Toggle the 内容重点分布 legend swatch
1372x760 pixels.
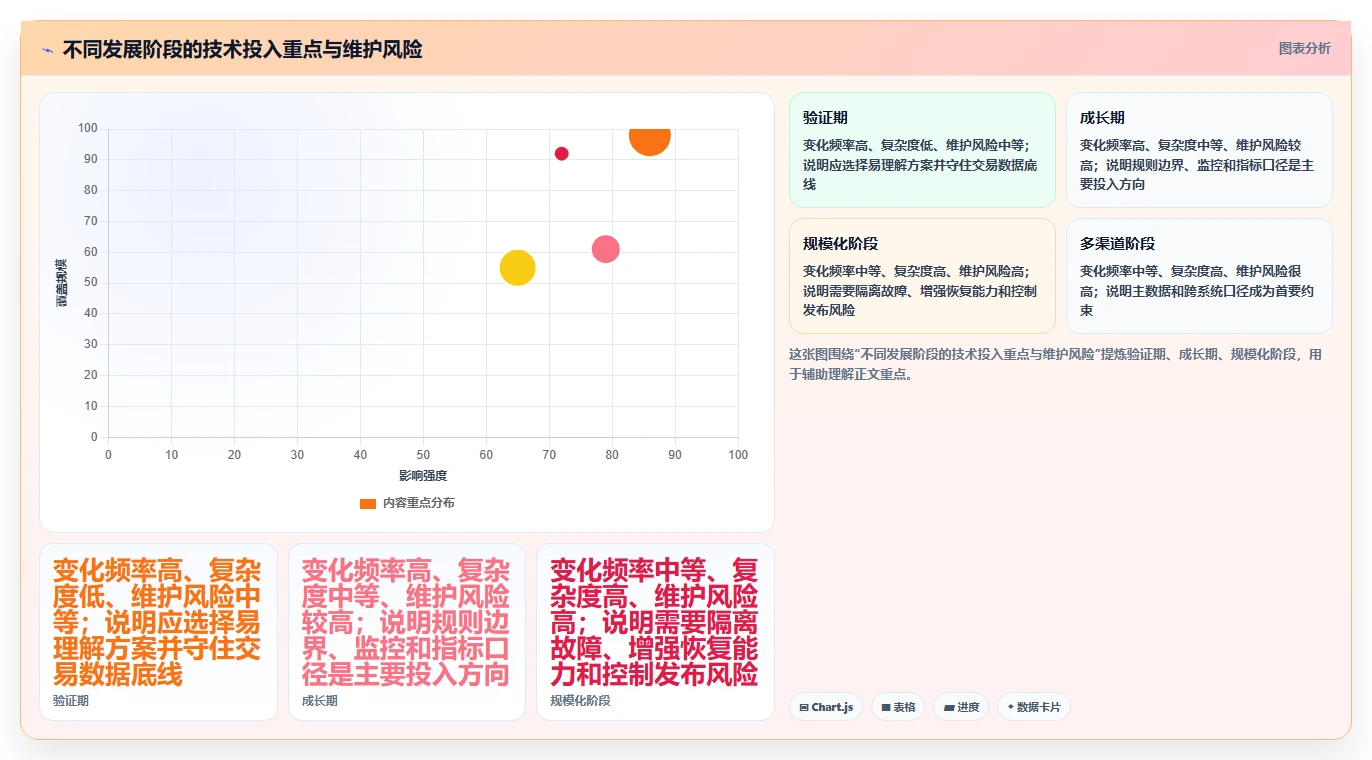click(x=368, y=503)
